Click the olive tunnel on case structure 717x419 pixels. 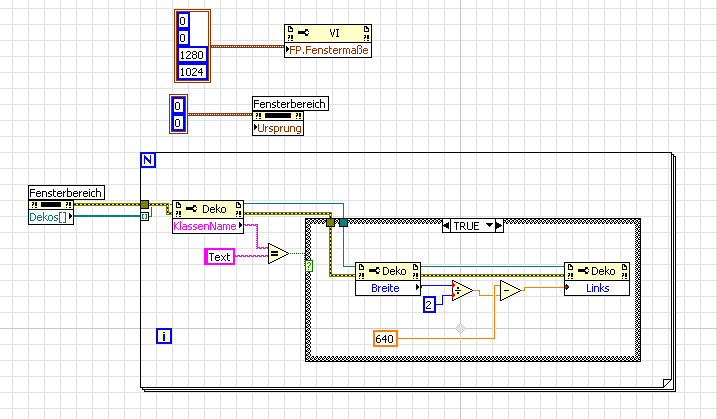tap(331, 223)
